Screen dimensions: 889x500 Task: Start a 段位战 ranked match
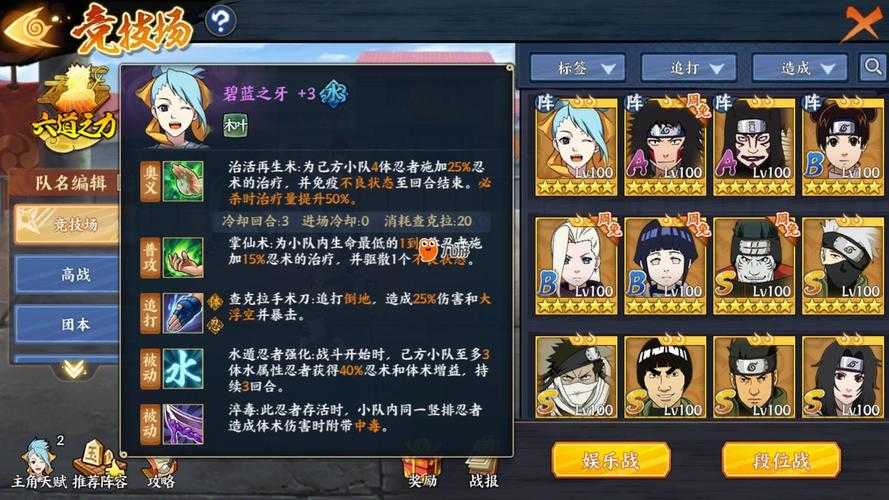click(x=781, y=460)
